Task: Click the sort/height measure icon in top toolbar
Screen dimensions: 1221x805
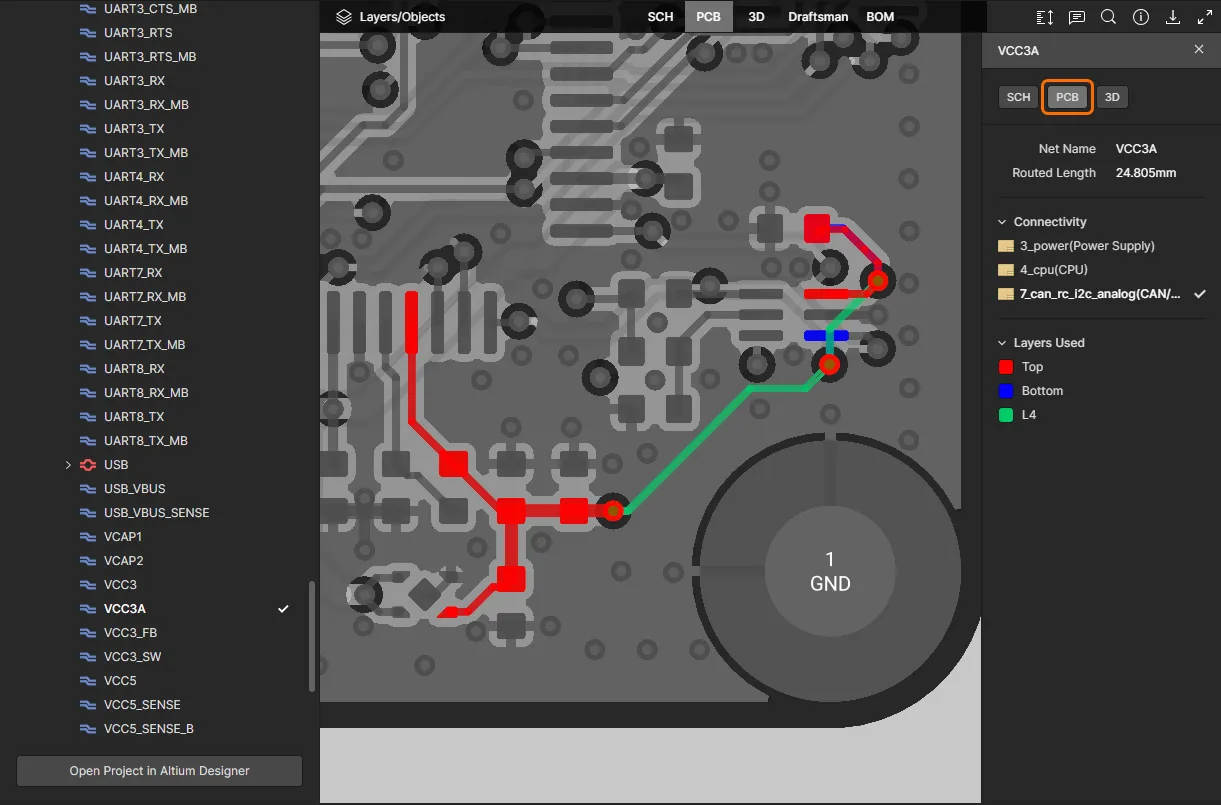Action: (1045, 17)
